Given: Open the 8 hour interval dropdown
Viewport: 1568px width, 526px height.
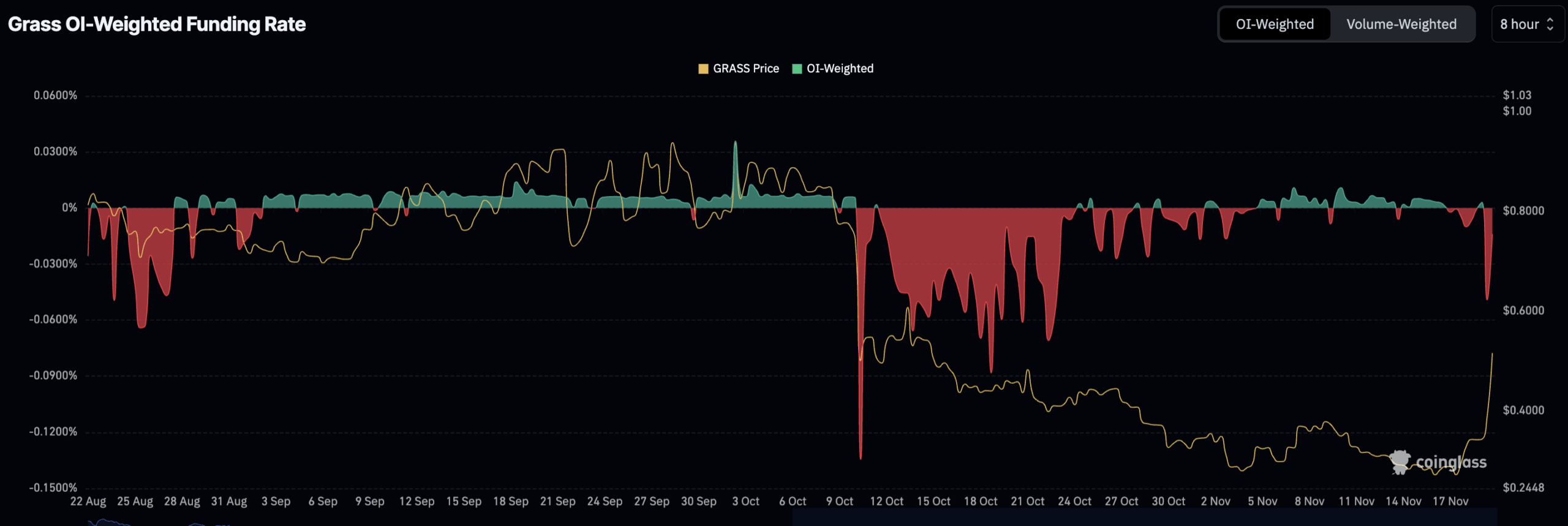Looking at the screenshot, I should coord(1519,24).
